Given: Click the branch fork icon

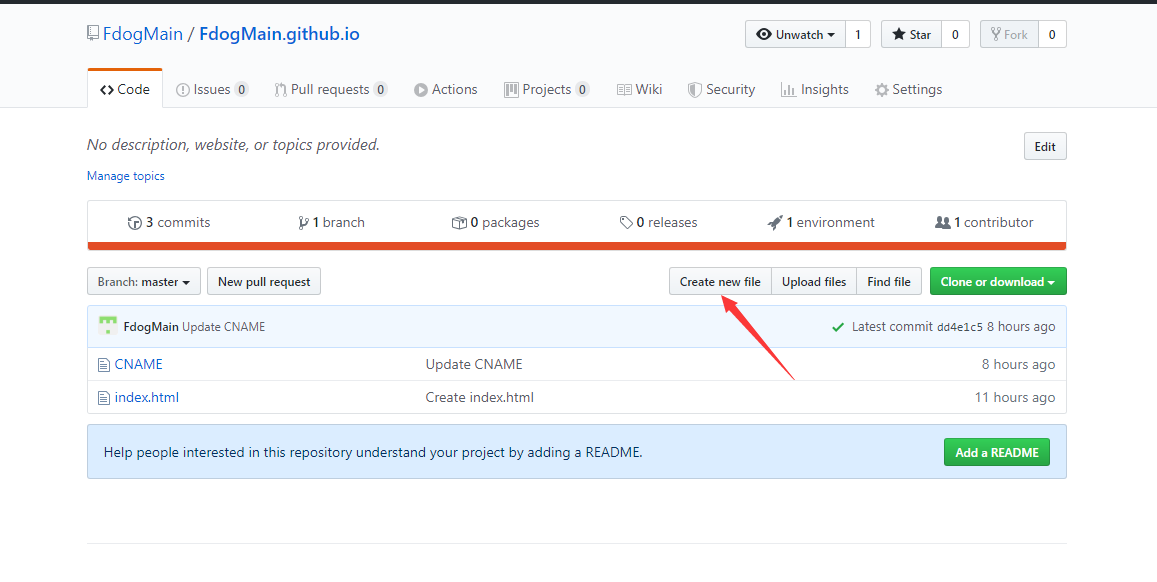Looking at the screenshot, I should (x=303, y=223).
